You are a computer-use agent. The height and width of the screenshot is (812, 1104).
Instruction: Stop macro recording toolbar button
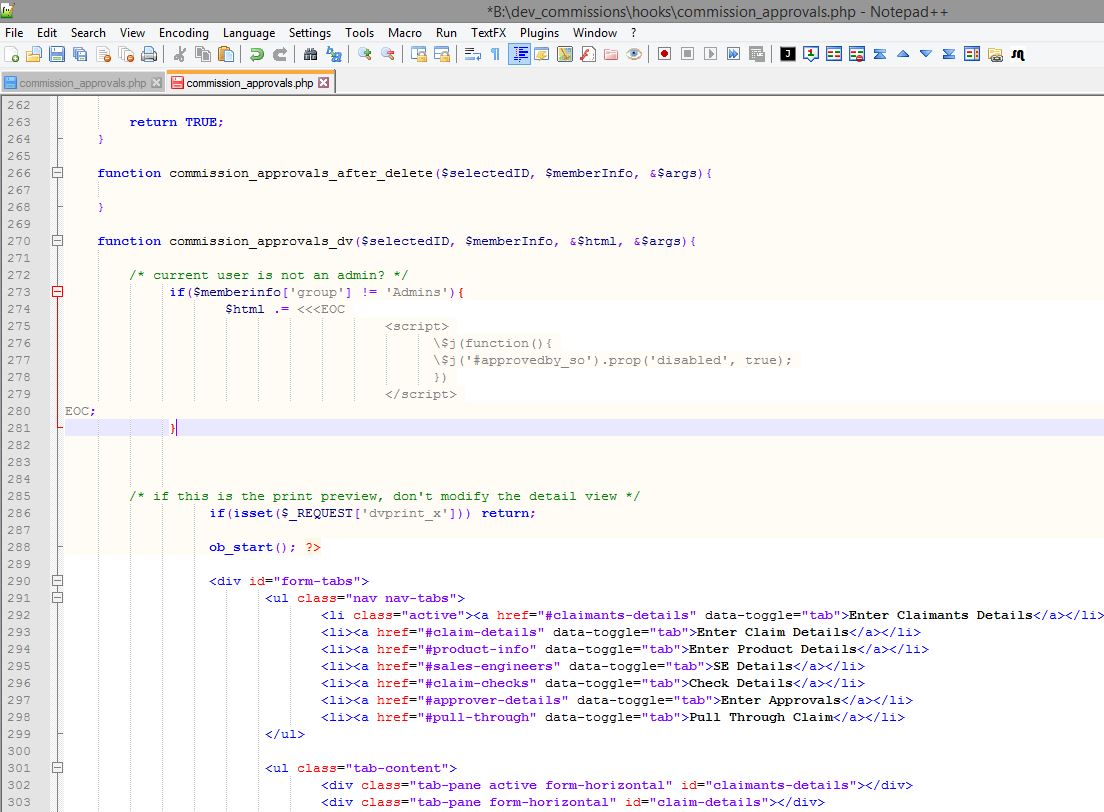pos(688,54)
